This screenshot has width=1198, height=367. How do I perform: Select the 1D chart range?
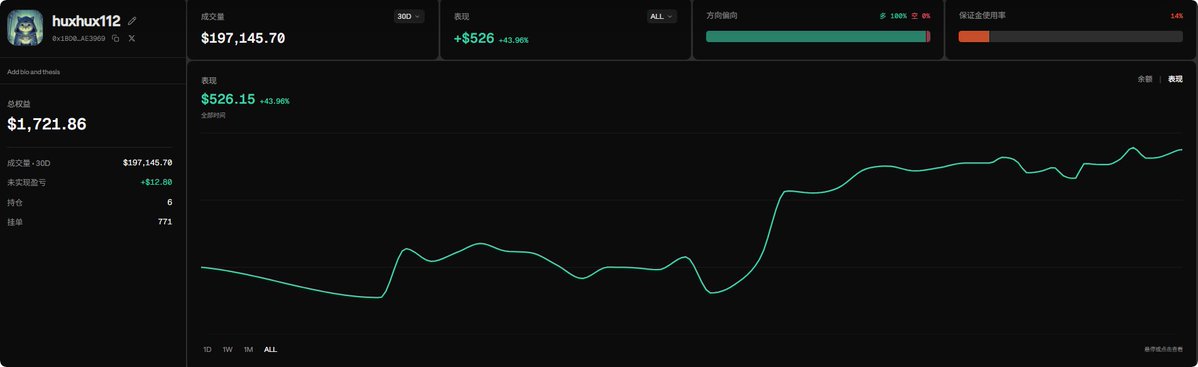[207, 349]
